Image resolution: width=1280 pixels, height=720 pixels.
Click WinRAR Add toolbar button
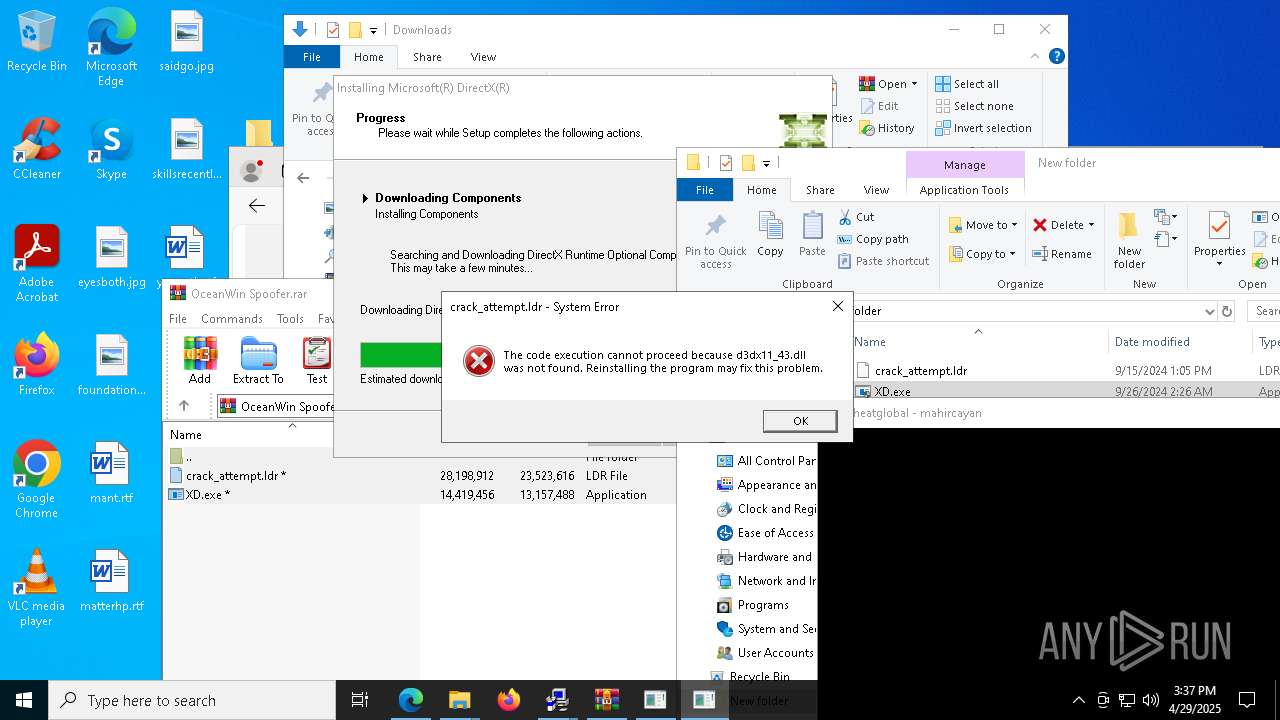[x=200, y=360]
